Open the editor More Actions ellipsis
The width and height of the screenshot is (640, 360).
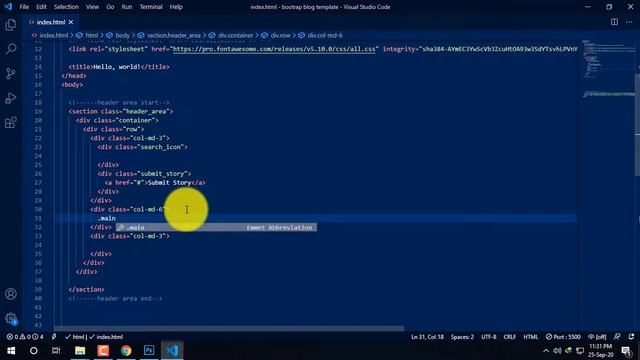629,22
